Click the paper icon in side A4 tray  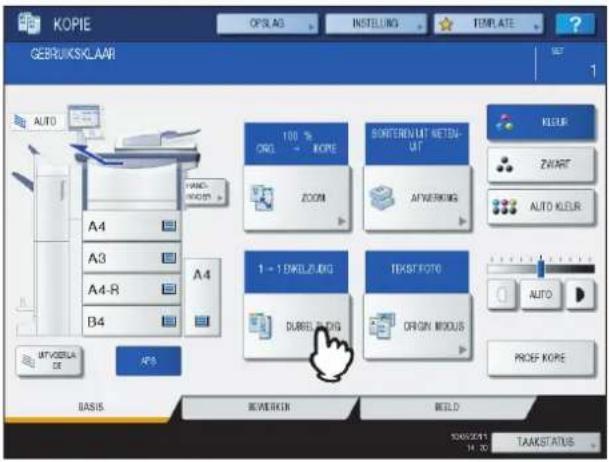click(x=202, y=321)
